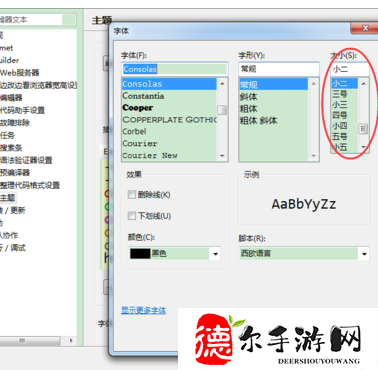Select 整理代码格式设置 in preferences tree
The width and height of the screenshot is (378, 370).
tap(30, 185)
